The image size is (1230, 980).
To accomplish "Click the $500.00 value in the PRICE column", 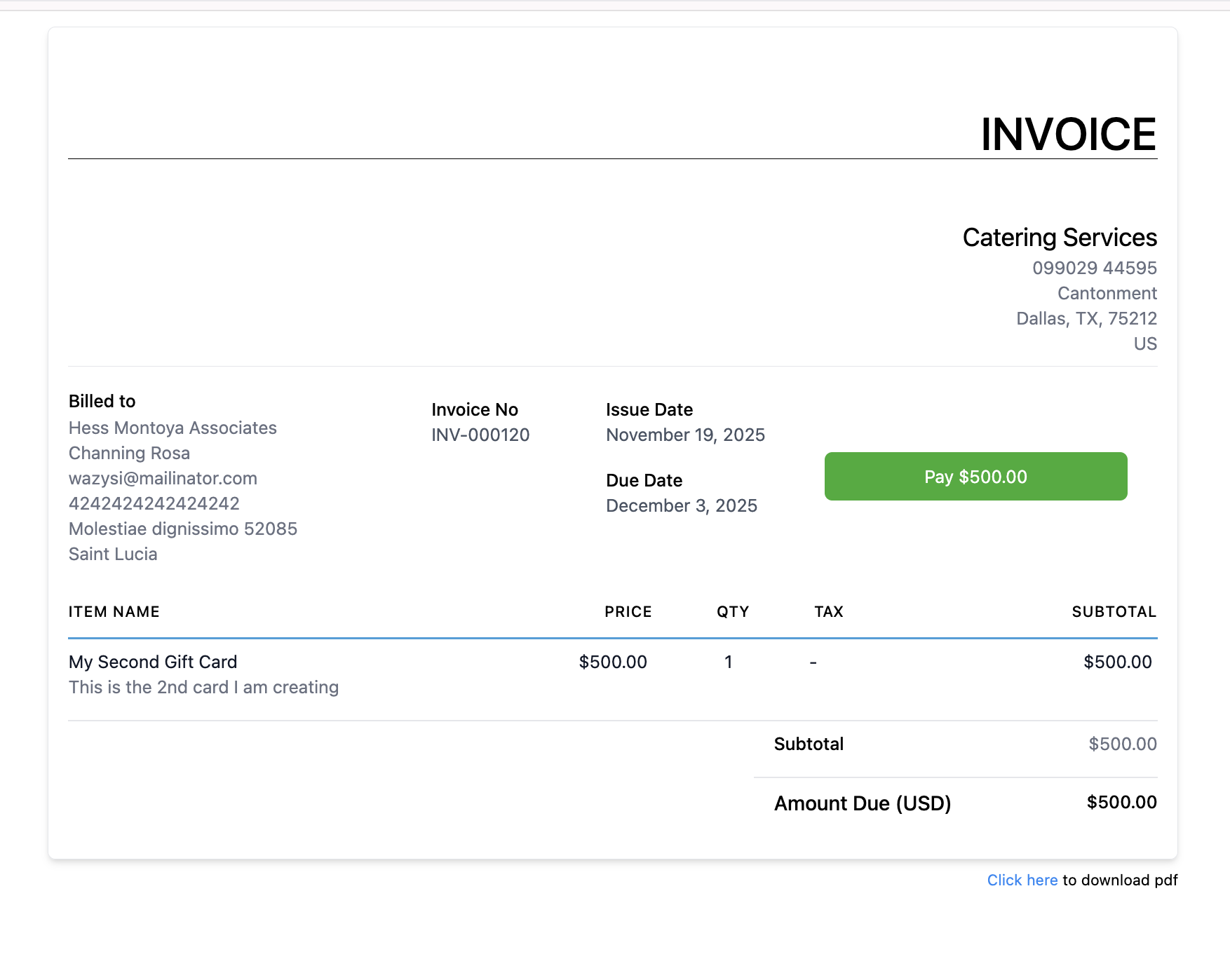I will coord(613,662).
